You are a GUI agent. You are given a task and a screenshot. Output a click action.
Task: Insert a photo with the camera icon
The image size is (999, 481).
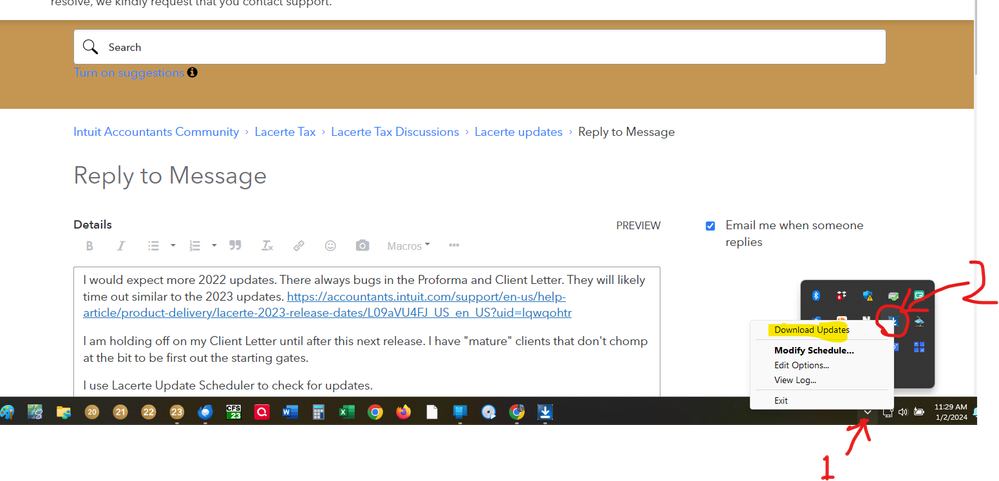coord(362,246)
